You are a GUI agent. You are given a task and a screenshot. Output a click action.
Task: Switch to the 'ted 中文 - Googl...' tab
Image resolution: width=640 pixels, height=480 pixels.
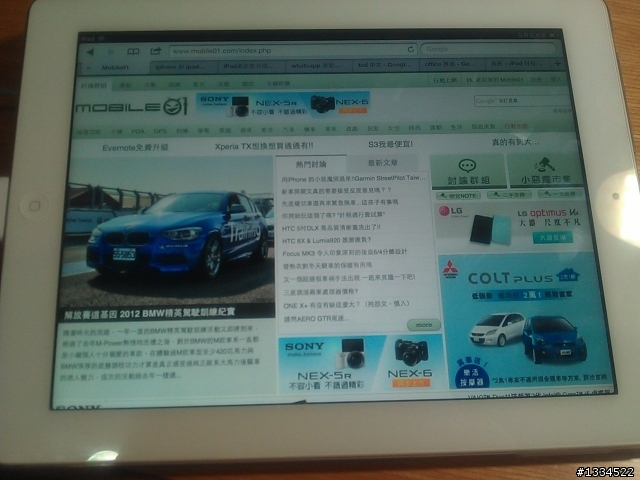pyautogui.click(x=385, y=64)
